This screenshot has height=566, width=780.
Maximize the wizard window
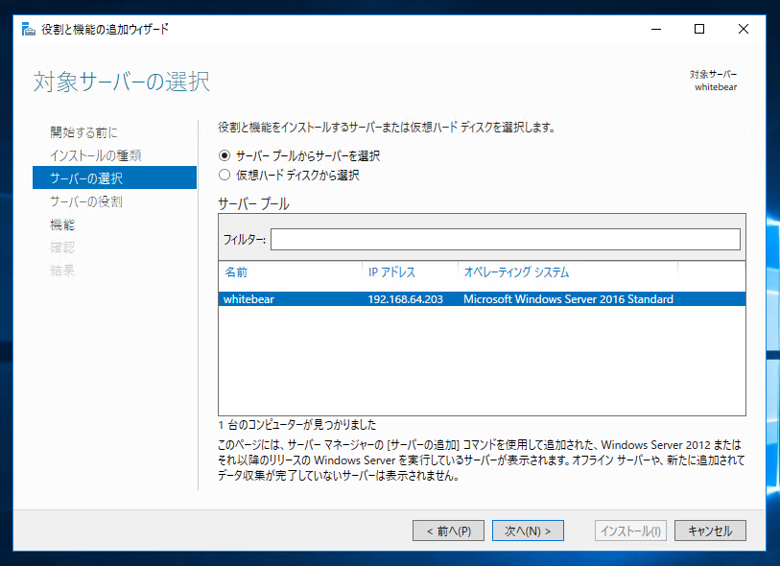[x=699, y=29]
